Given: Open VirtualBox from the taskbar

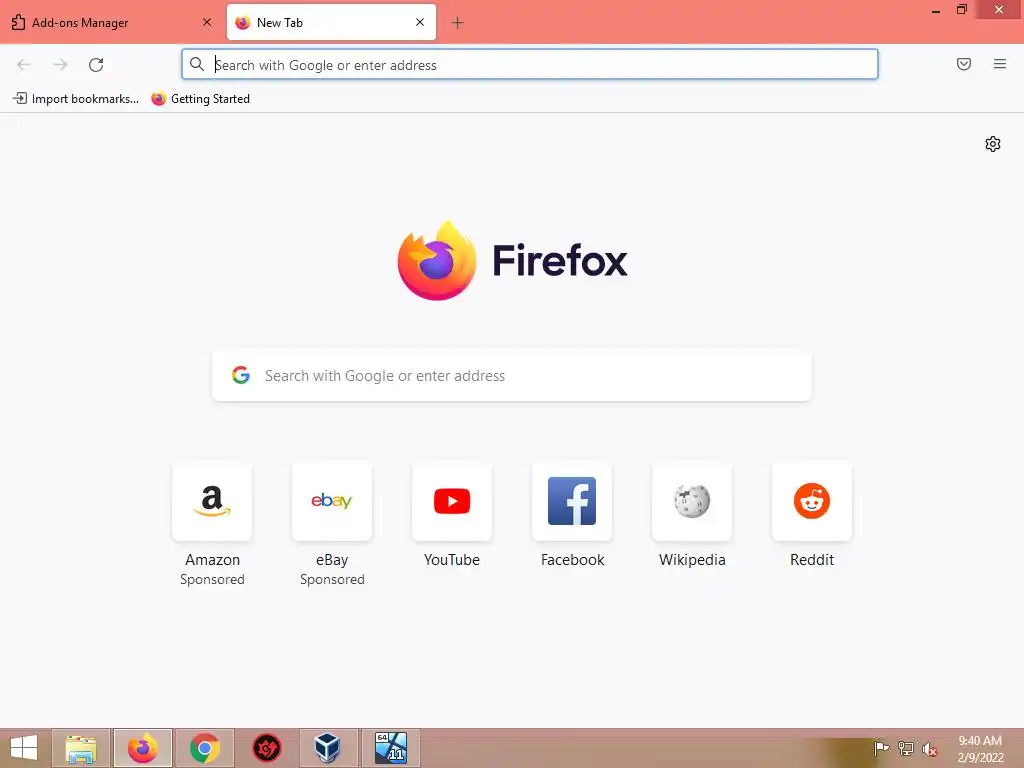Looking at the screenshot, I should coord(328,748).
